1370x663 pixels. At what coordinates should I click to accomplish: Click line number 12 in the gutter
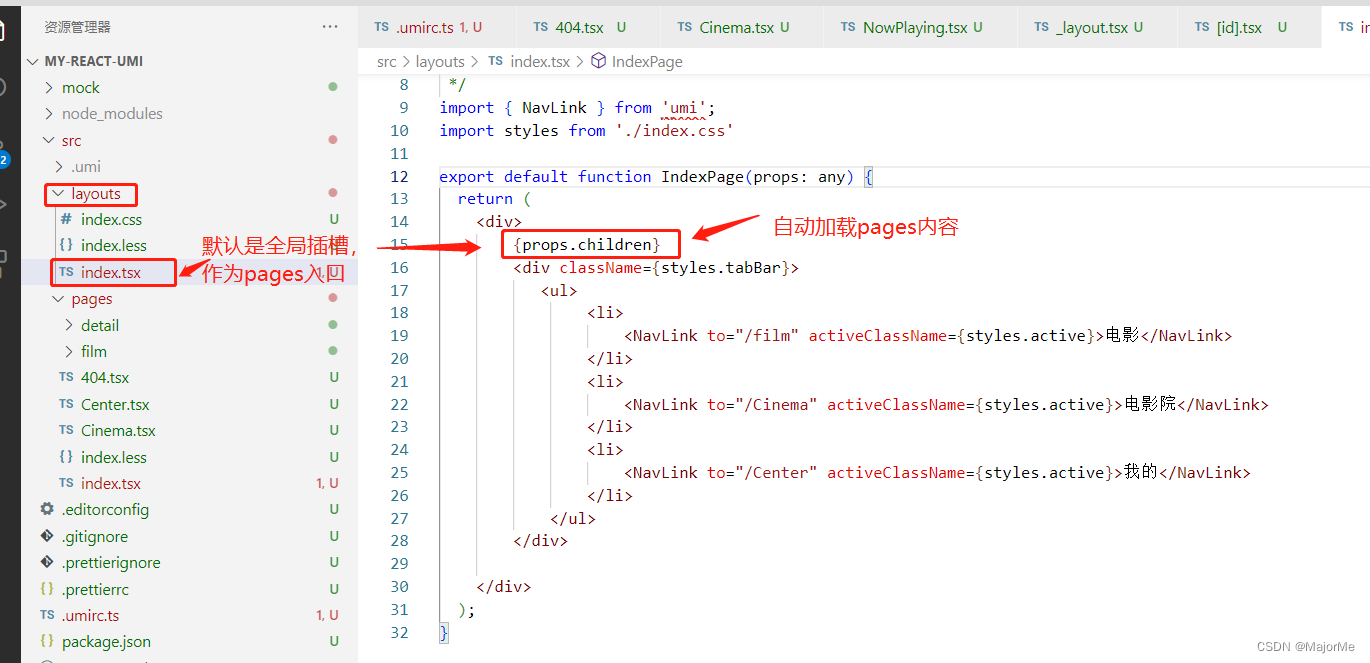[x=399, y=176]
